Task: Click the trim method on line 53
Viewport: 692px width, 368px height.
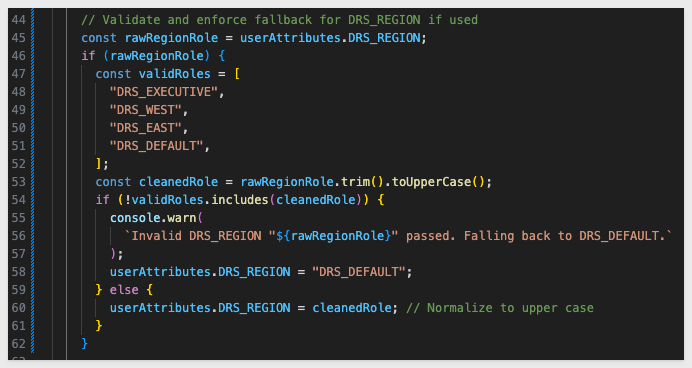Action: tap(355, 182)
